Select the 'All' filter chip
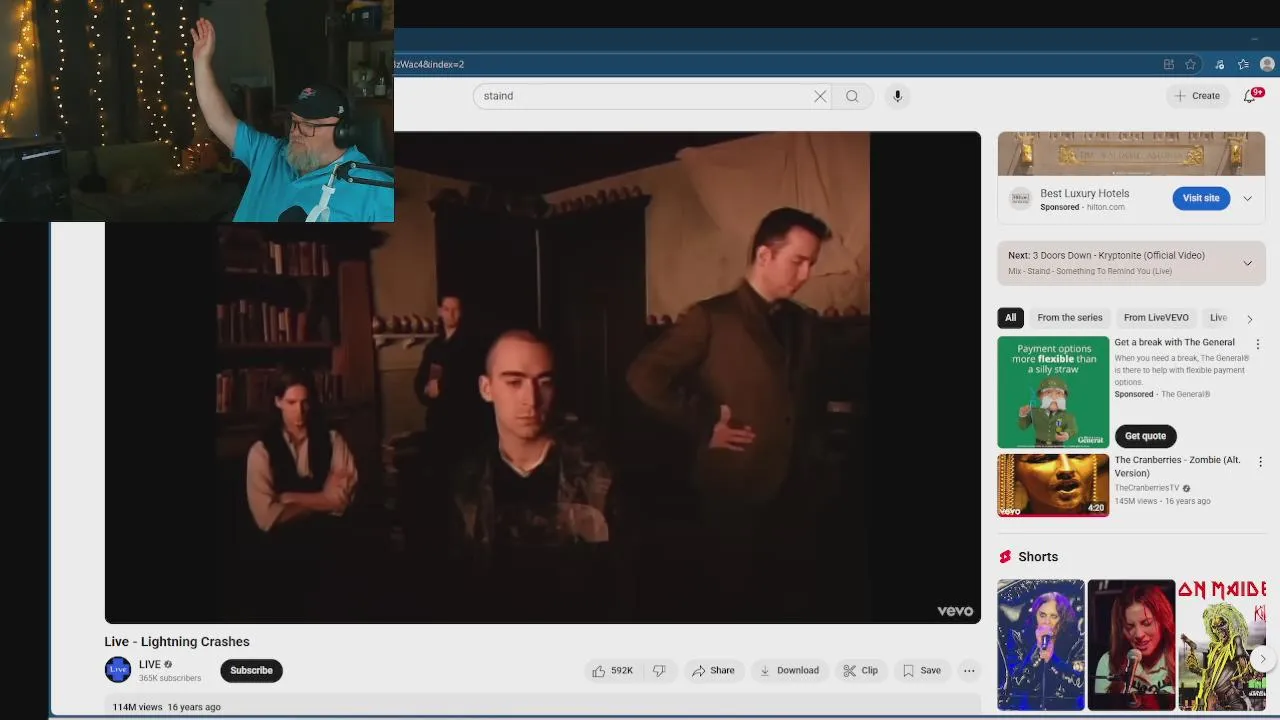 point(1010,318)
